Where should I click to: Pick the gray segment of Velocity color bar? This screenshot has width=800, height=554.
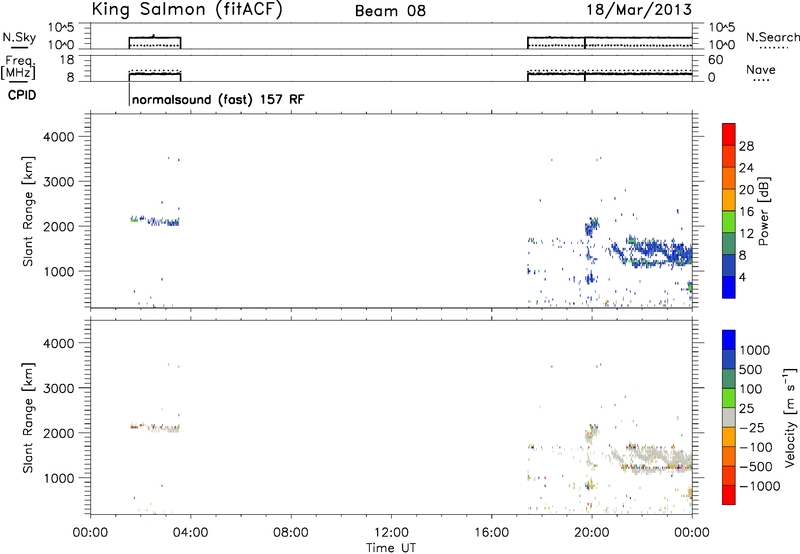[x=729, y=417]
